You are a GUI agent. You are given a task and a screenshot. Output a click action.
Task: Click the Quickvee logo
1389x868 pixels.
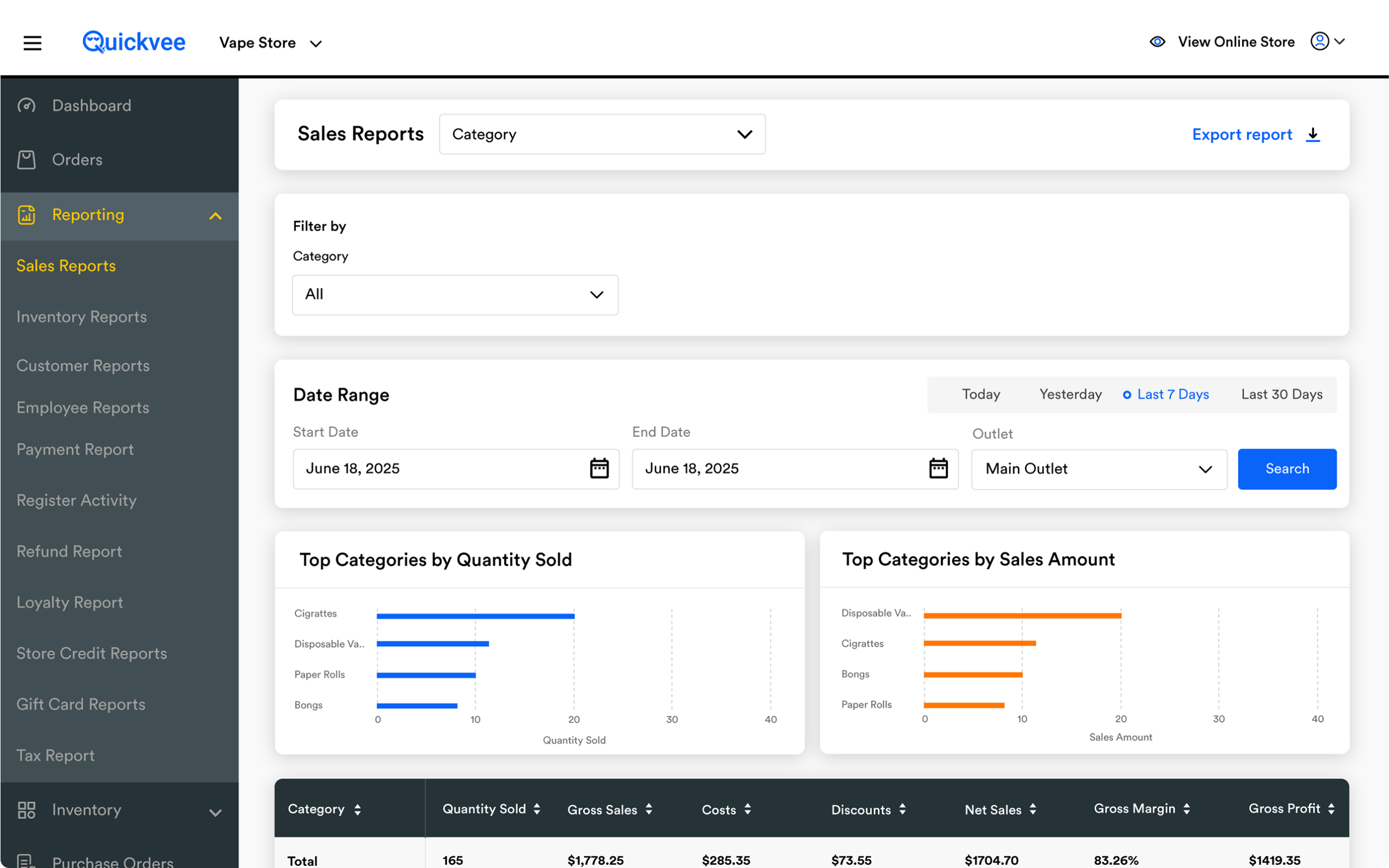[133, 42]
